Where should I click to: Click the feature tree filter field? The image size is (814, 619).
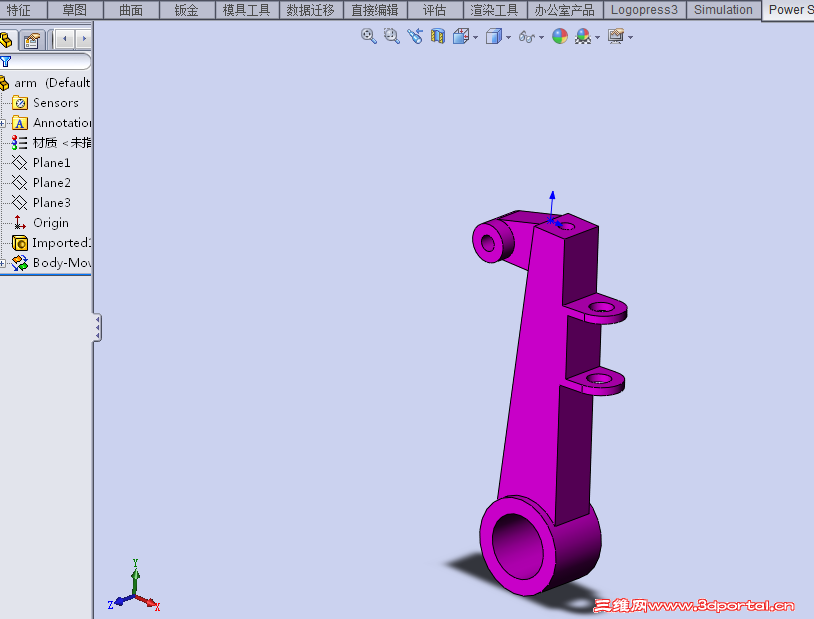[45, 61]
